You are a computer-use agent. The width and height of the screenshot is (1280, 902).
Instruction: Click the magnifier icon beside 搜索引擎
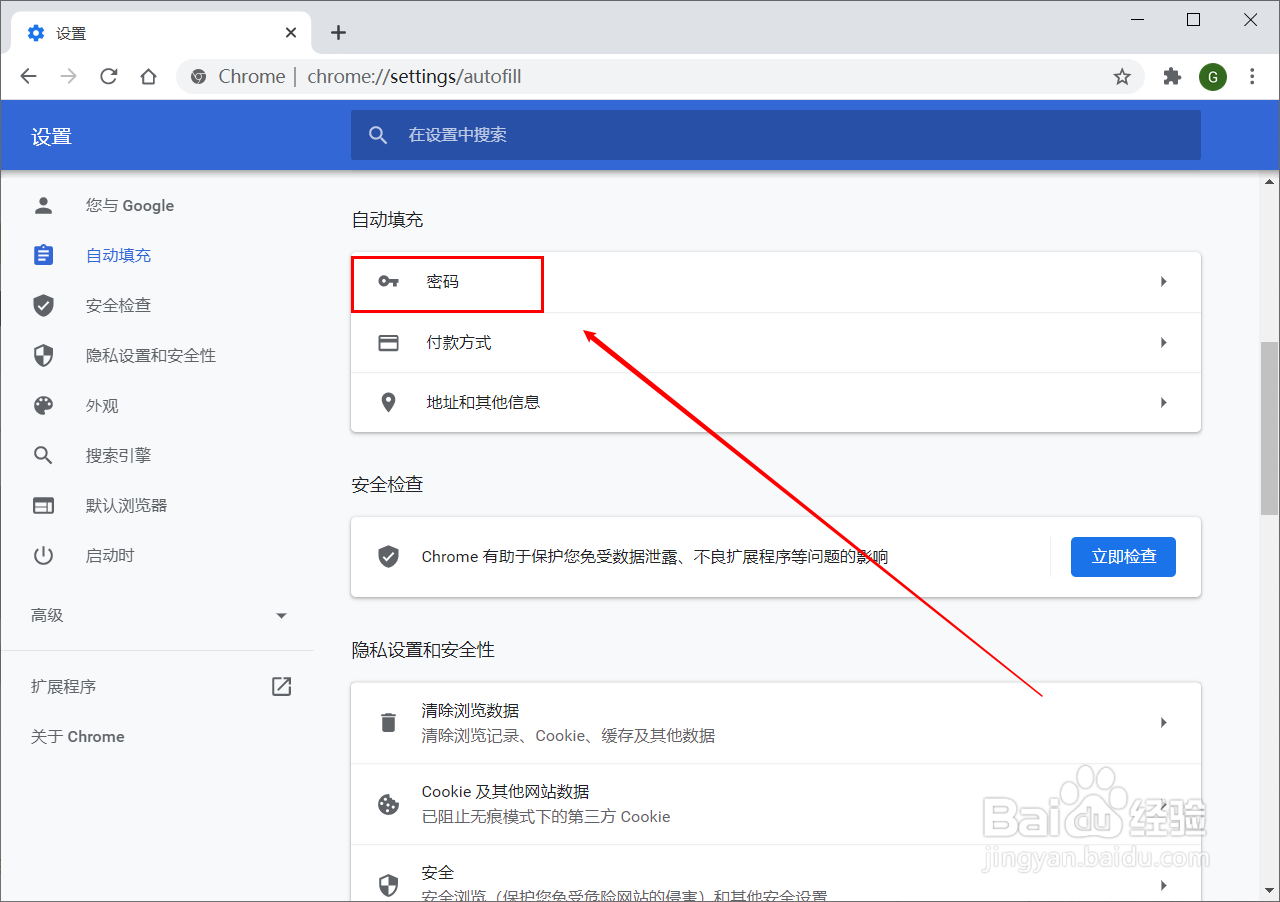(x=43, y=455)
